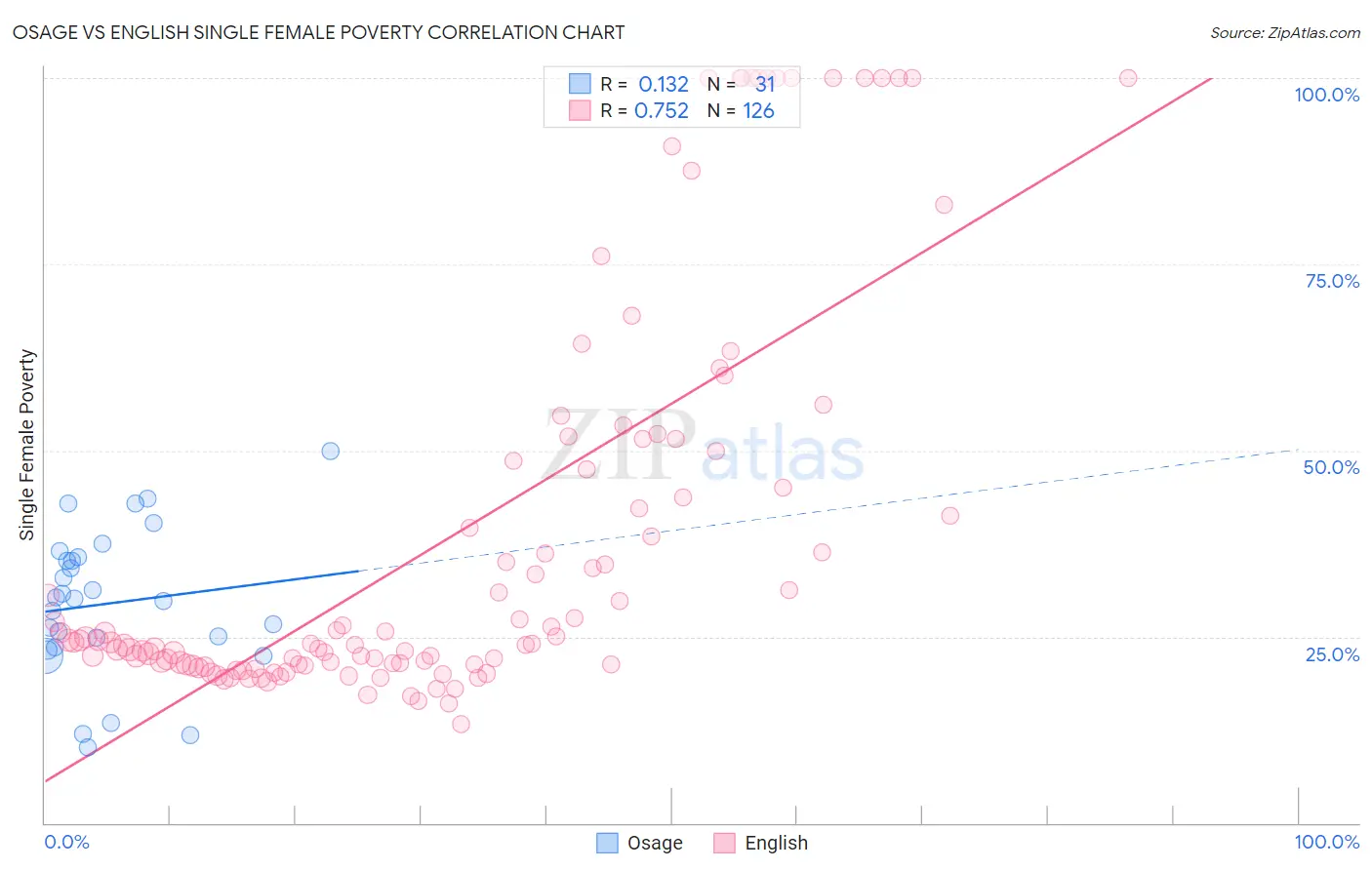Click the English correlation value 0.752
Viewport: 1372px width, 870px height.
point(662,110)
